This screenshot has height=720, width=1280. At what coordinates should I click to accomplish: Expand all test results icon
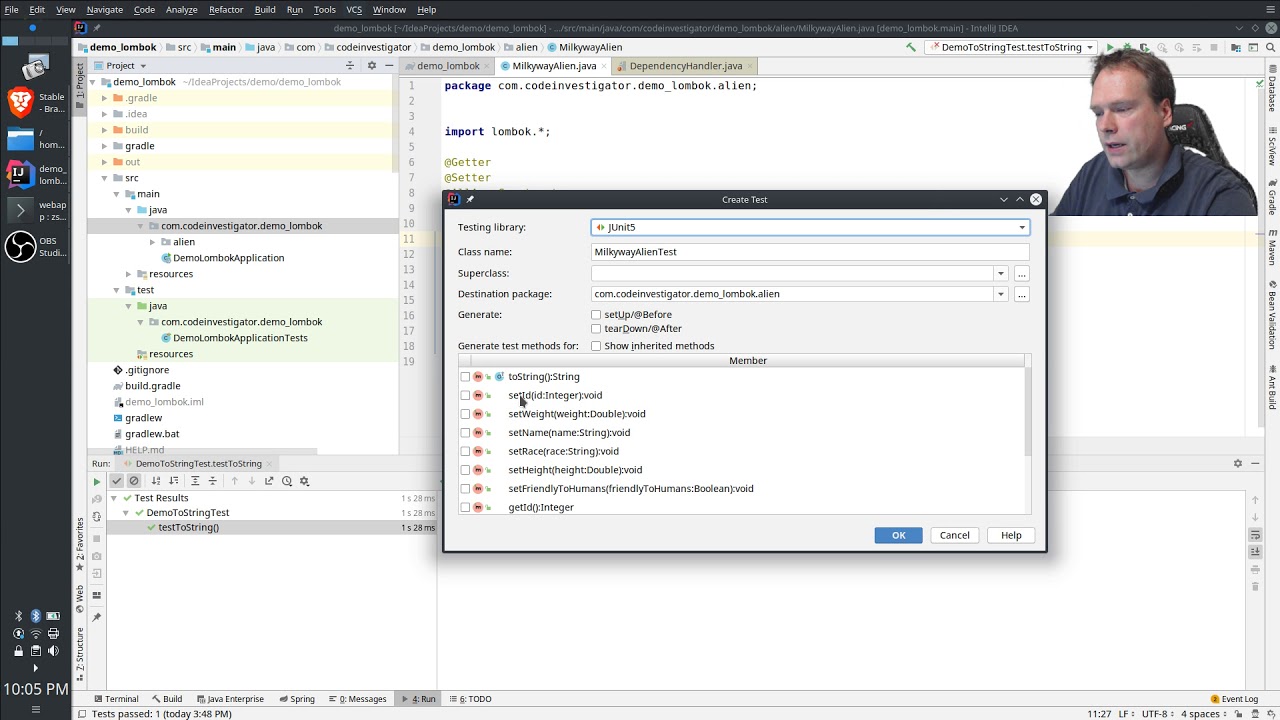pos(195,481)
